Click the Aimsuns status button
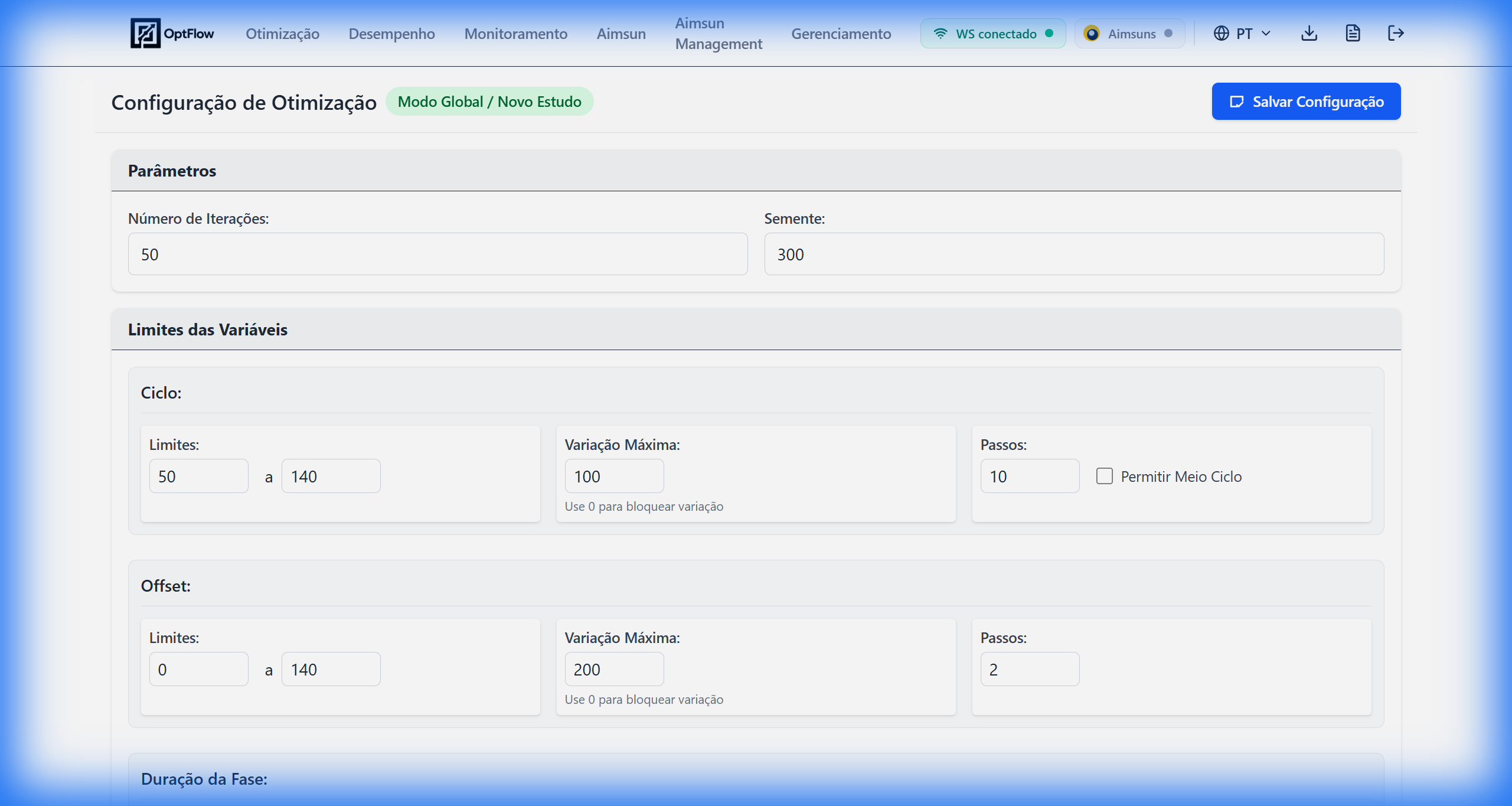 point(1130,34)
